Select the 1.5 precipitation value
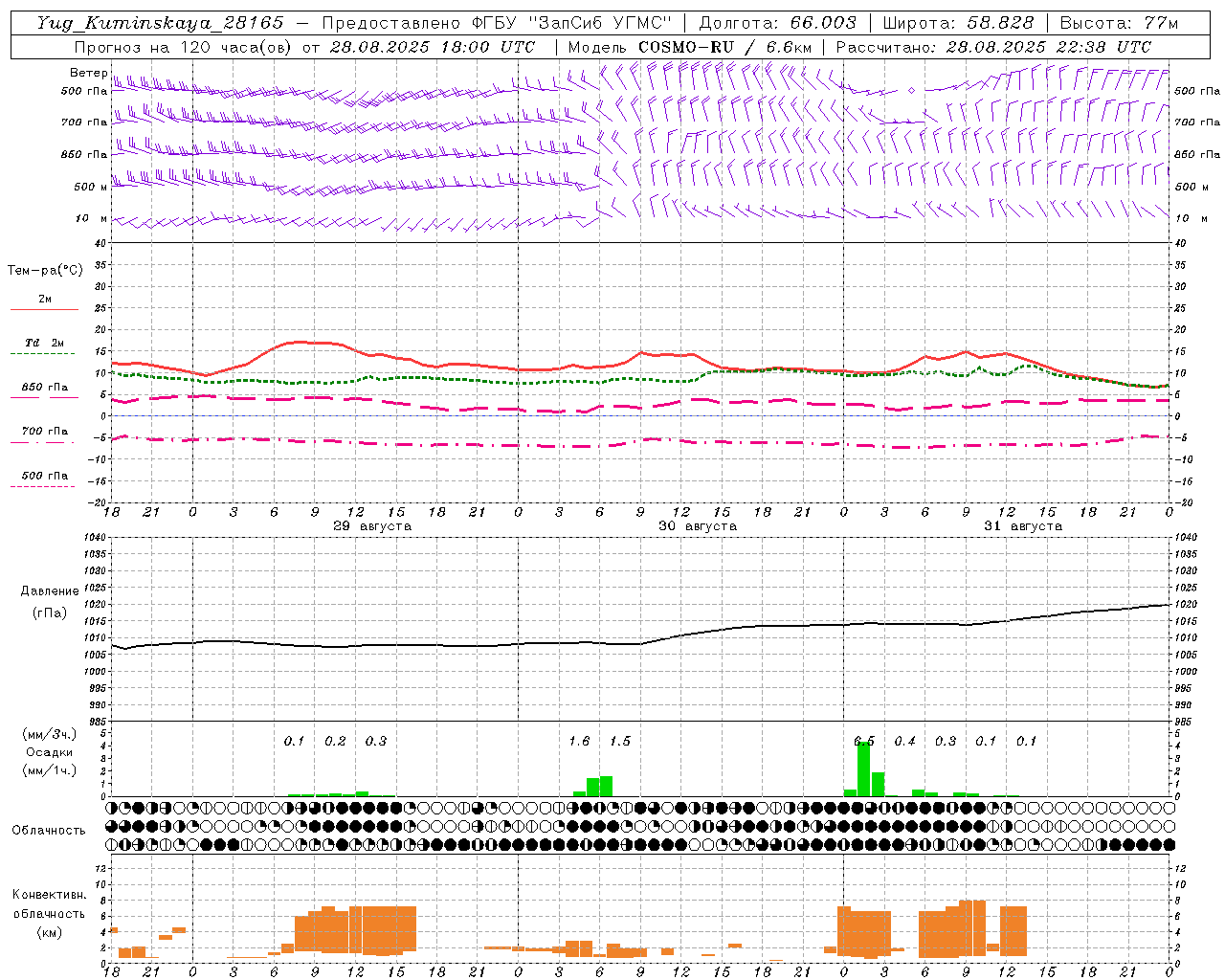 [x=620, y=742]
